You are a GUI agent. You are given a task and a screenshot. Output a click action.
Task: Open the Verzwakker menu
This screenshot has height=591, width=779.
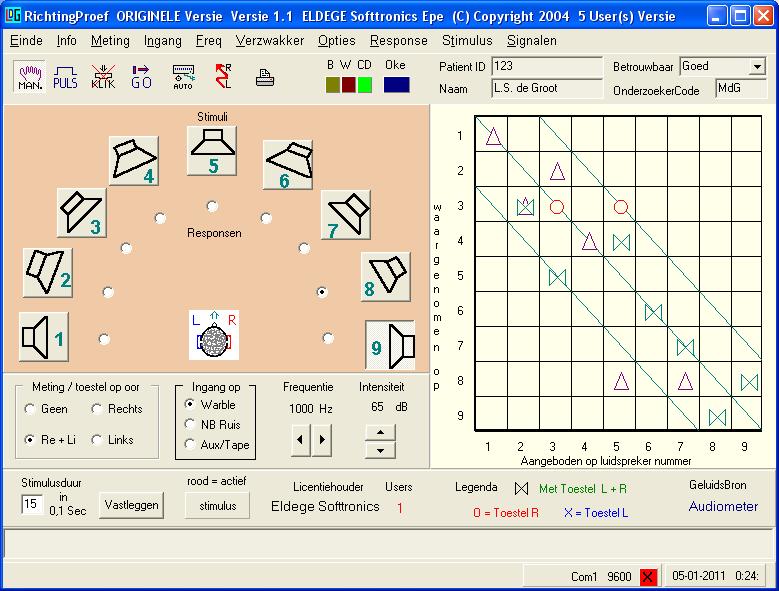coord(270,41)
